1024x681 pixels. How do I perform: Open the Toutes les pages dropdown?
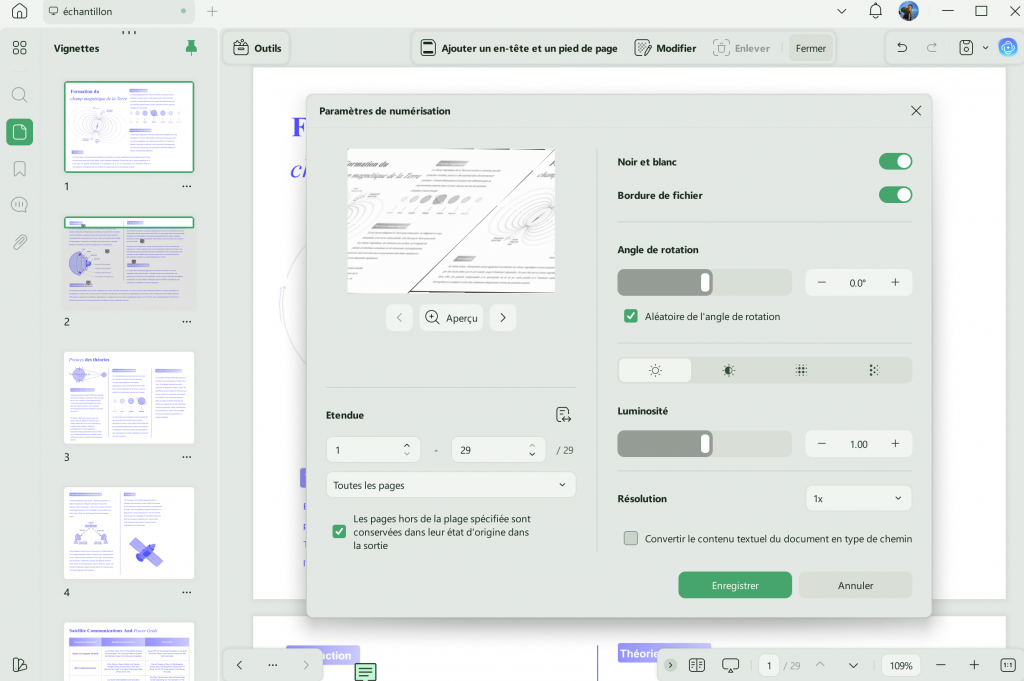click(x=451, y=485)
